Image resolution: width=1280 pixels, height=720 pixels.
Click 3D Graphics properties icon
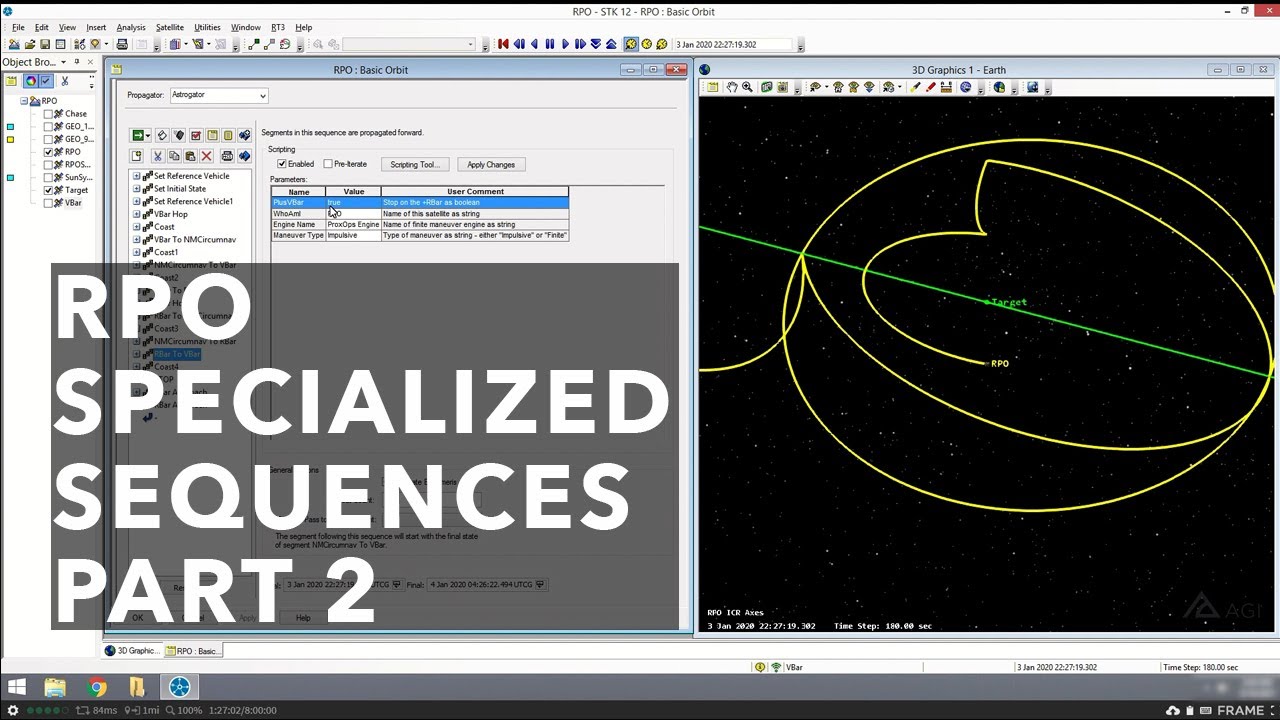712,87
